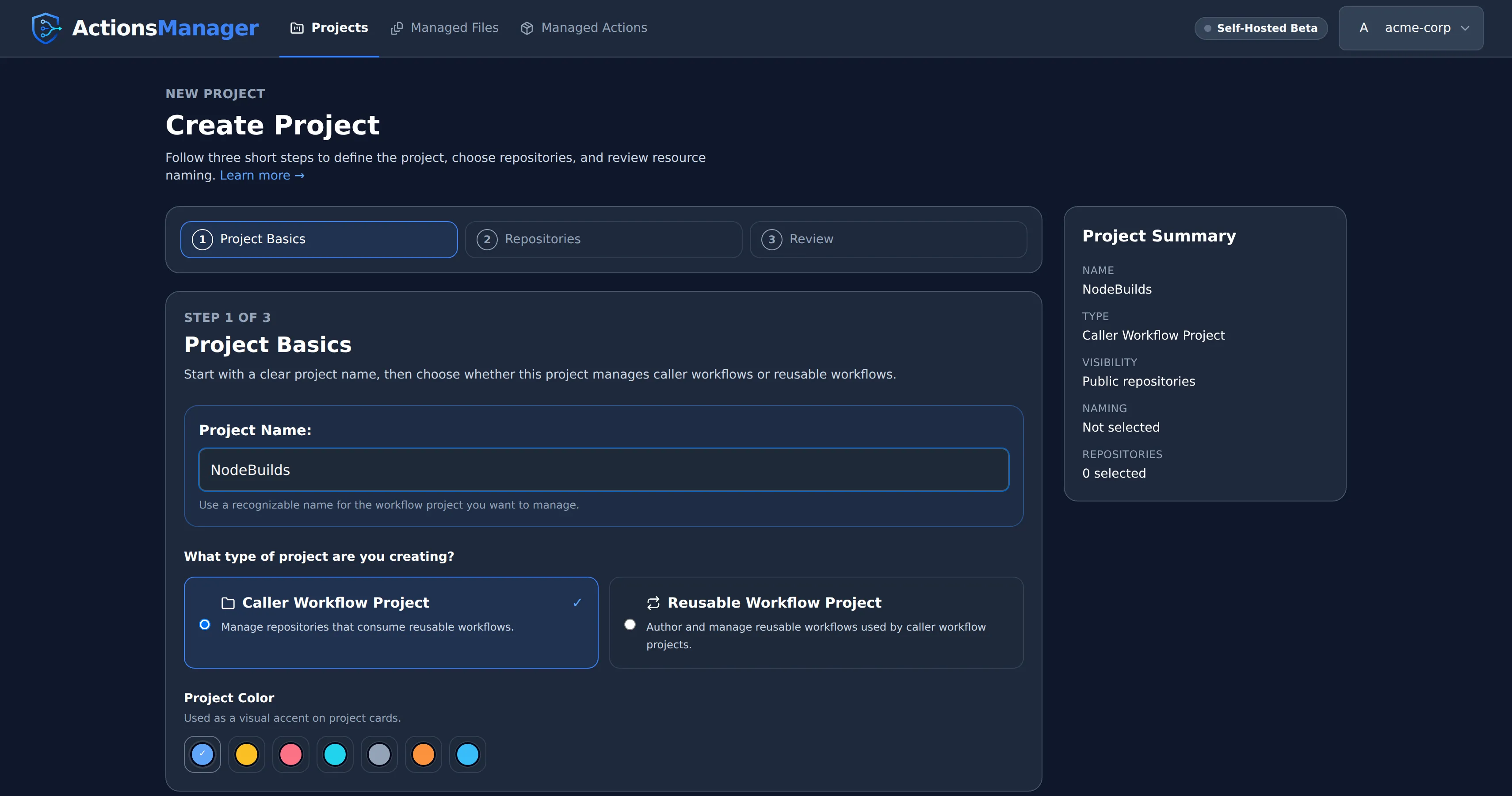Pick the cyan project color swatch

tap(335, 754)
